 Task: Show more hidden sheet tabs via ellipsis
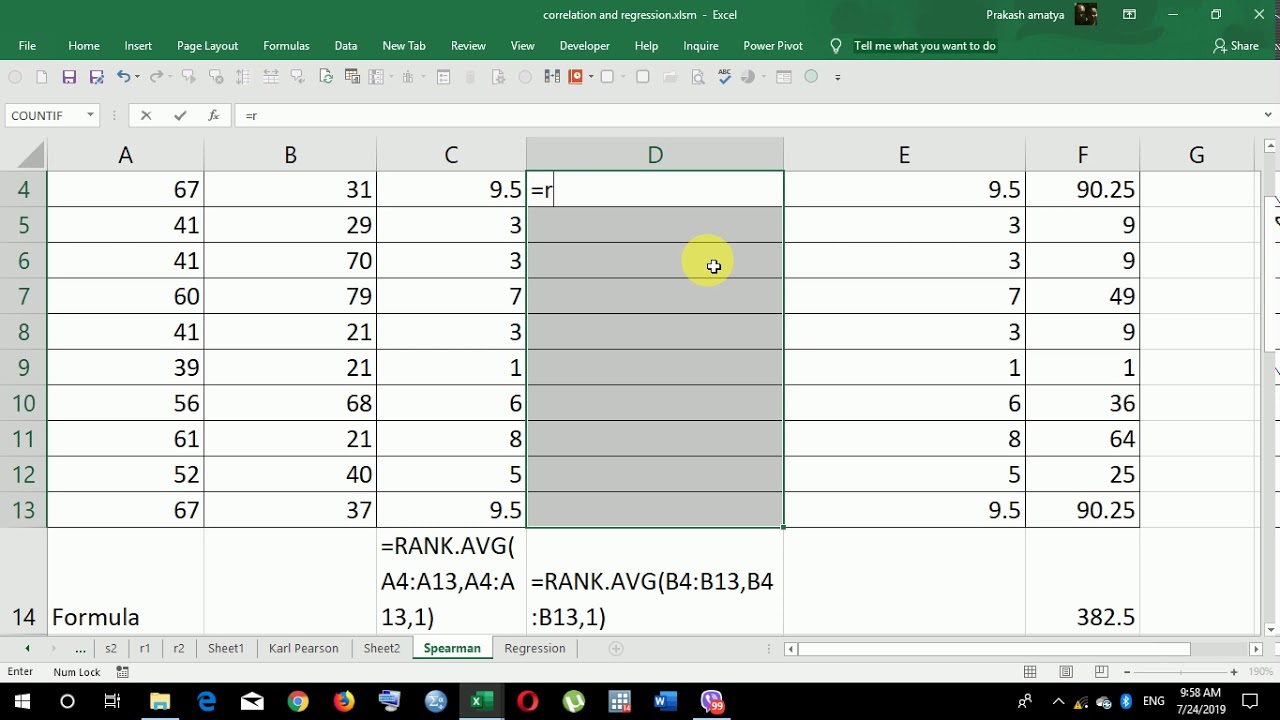(80, 649)
